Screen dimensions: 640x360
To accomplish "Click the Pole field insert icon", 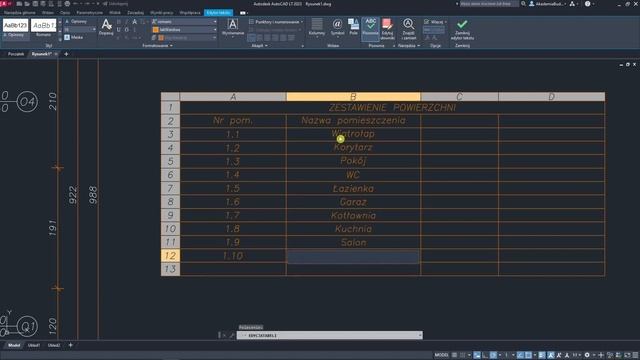I will pyautogui.click(x=353, y=27).
